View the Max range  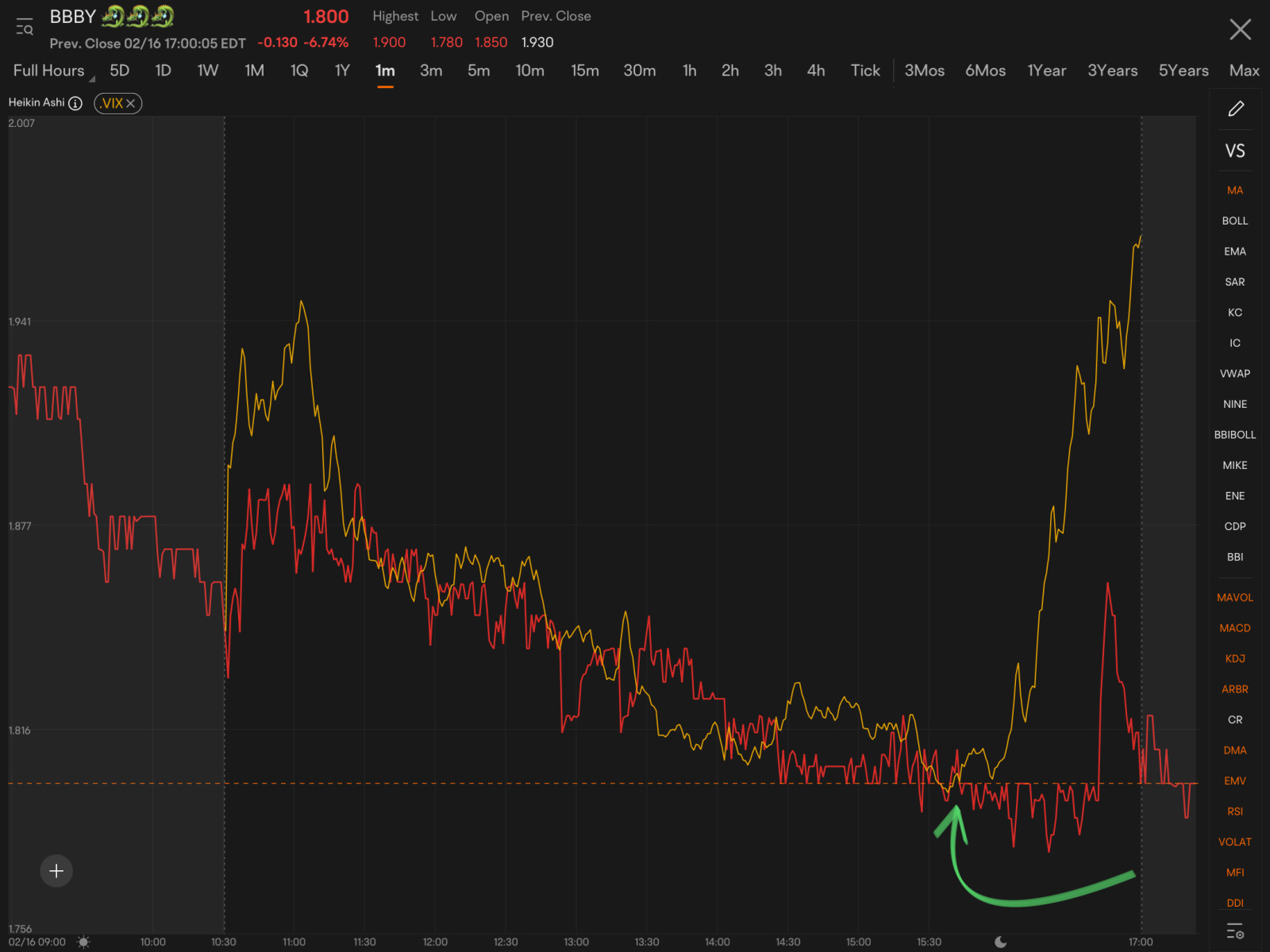[x=1245, y=71]
